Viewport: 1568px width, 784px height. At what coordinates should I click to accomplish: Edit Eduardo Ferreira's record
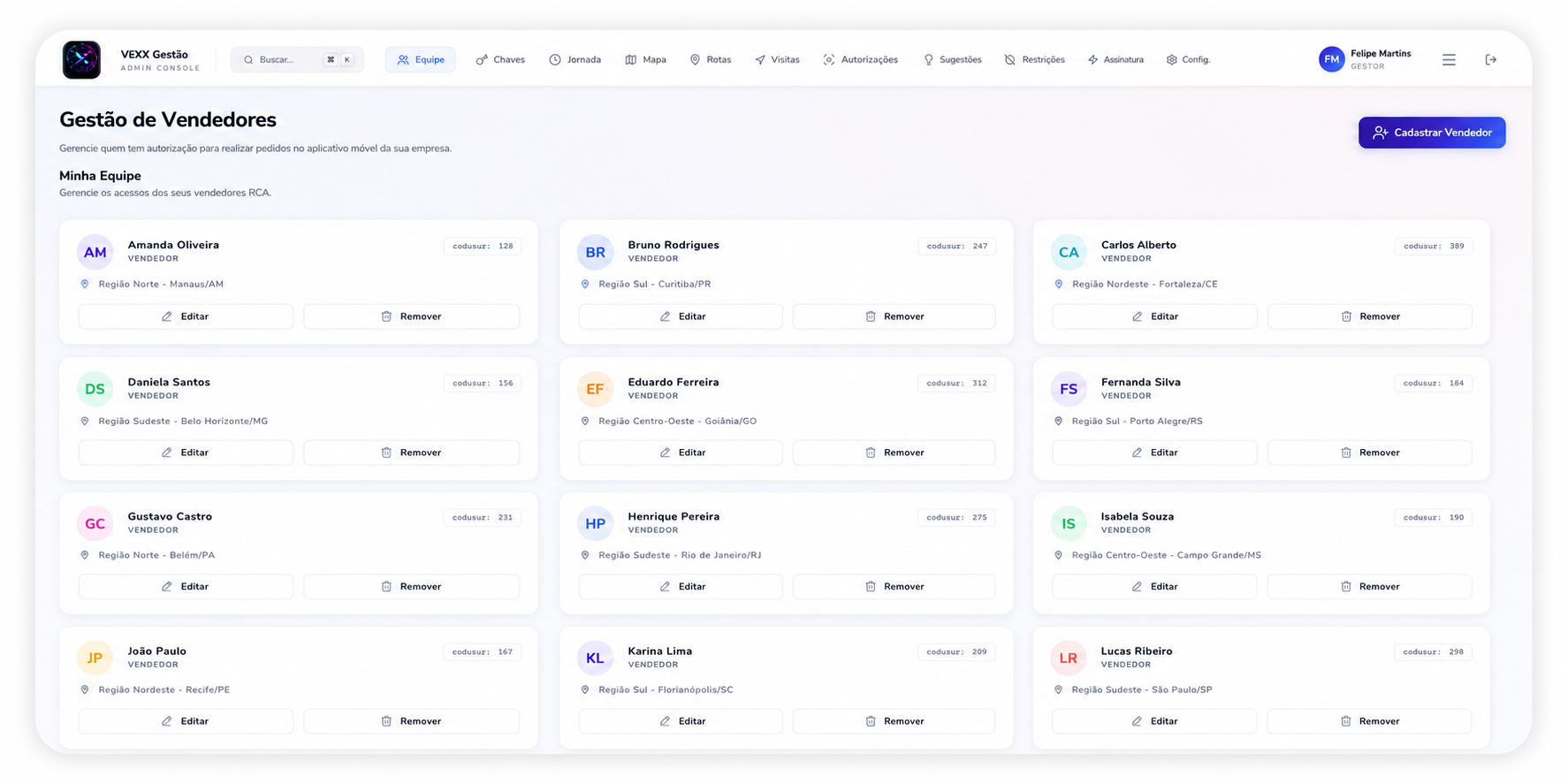coord(681,453)
